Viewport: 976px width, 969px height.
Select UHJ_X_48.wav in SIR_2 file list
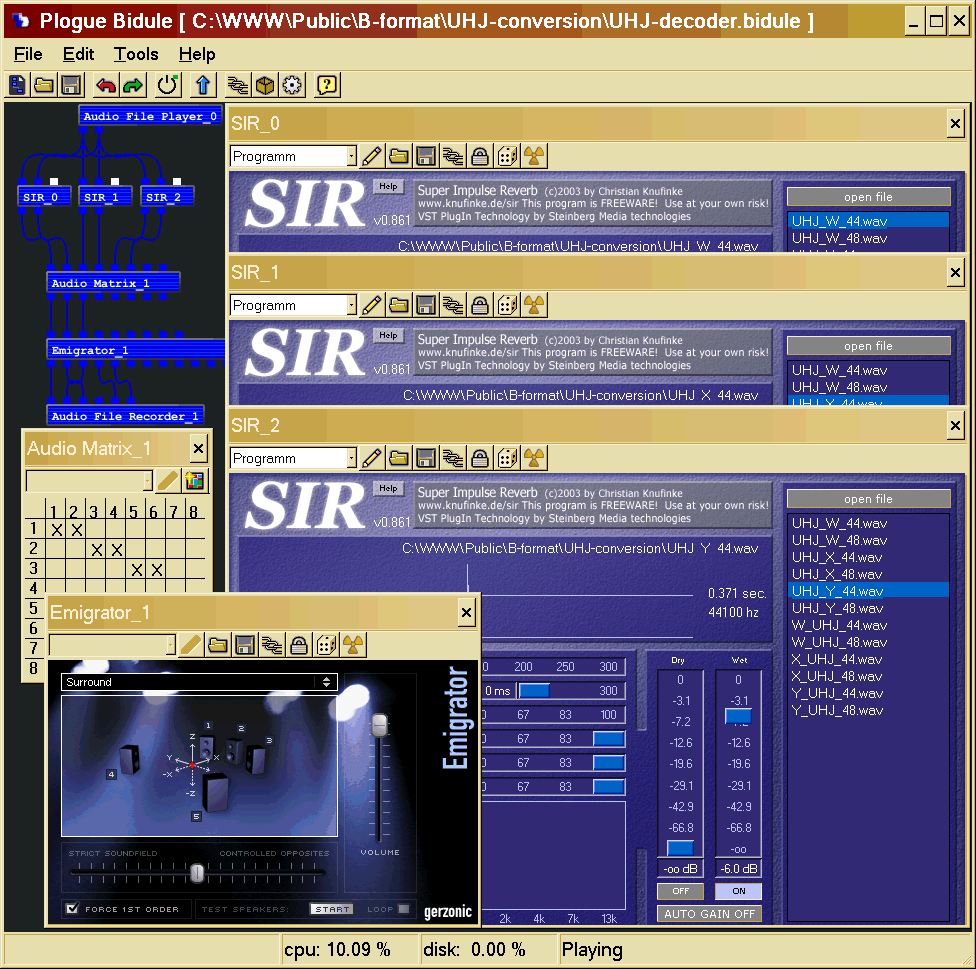868,574
